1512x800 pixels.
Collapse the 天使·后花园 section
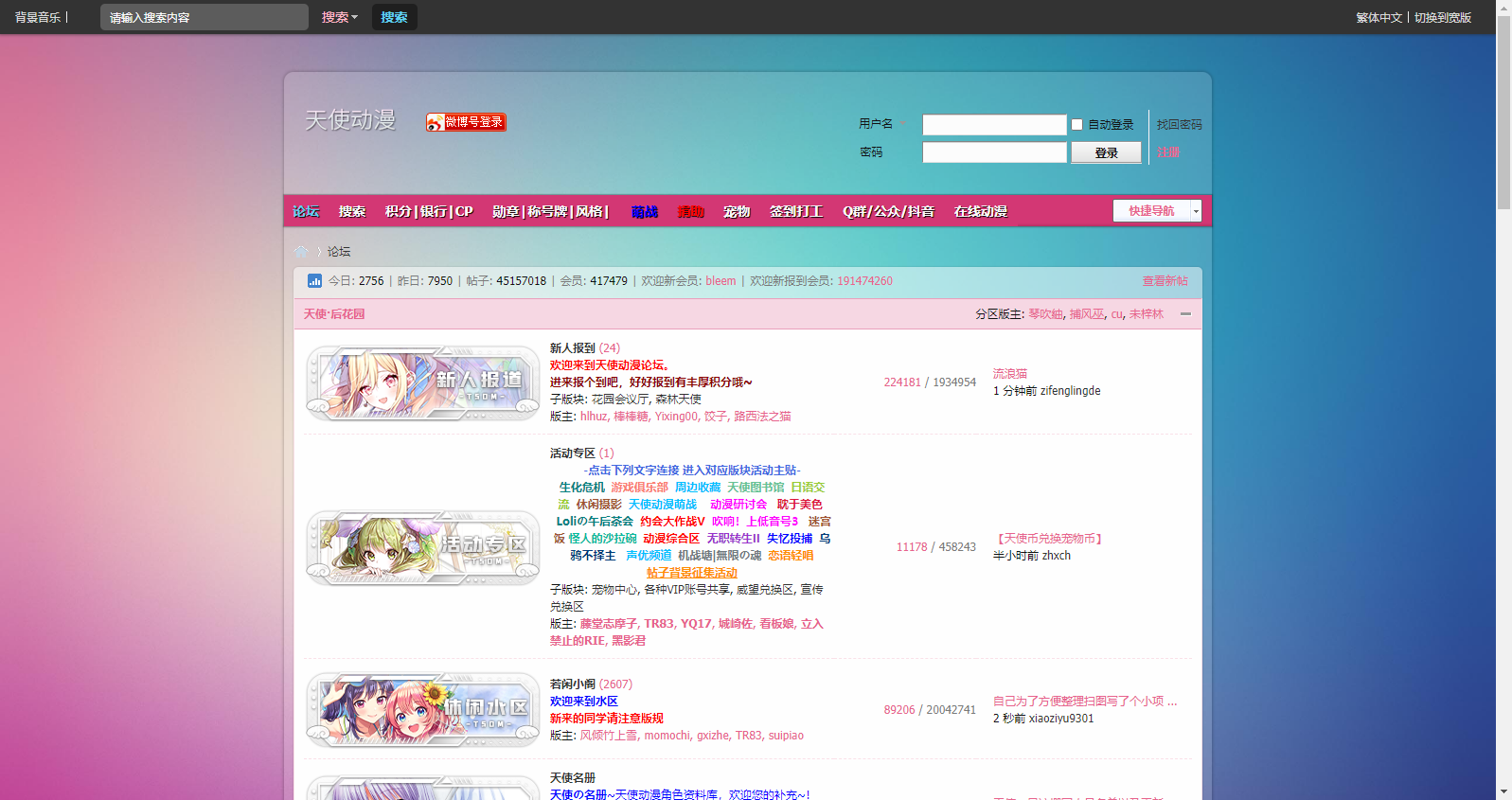[x=1185, y=313]
